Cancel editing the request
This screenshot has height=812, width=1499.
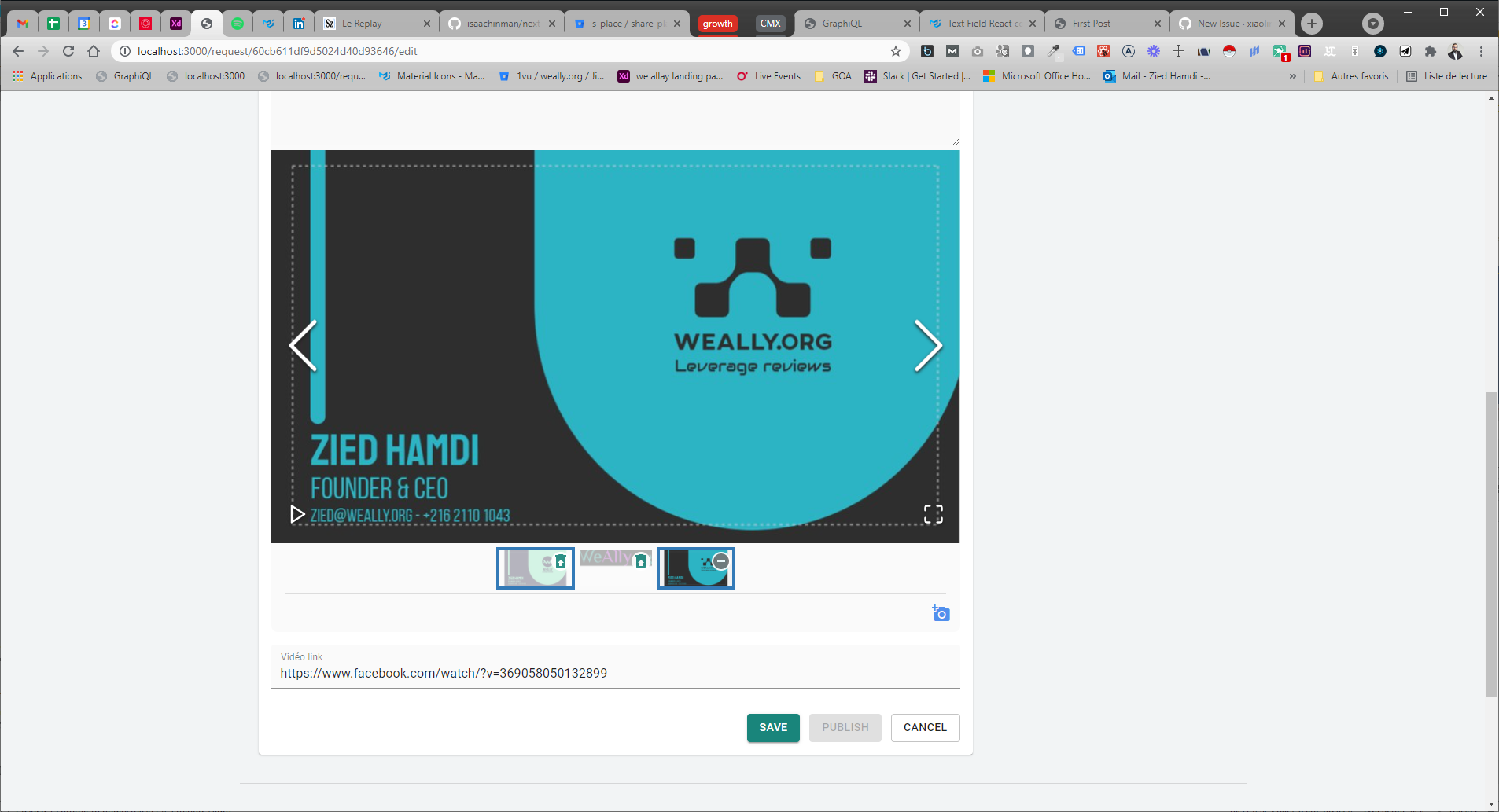pyautogui.click(x=925, y=727)
